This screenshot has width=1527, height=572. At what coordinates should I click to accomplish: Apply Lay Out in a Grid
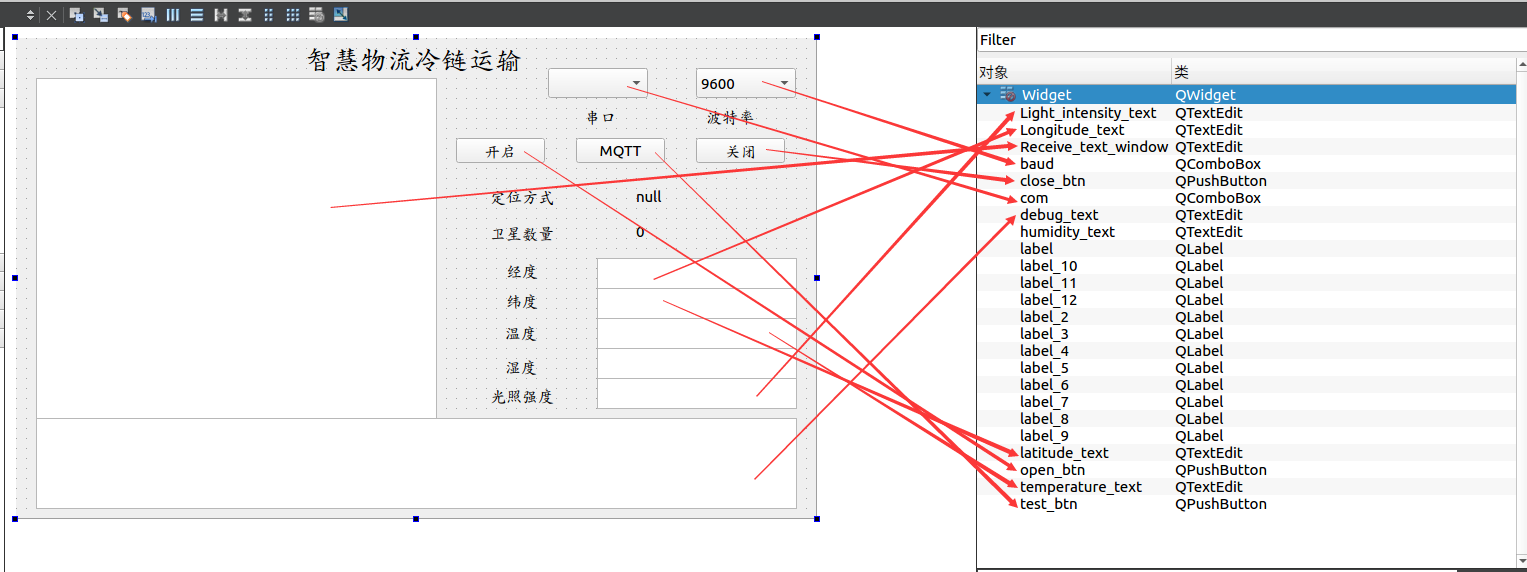292,15
